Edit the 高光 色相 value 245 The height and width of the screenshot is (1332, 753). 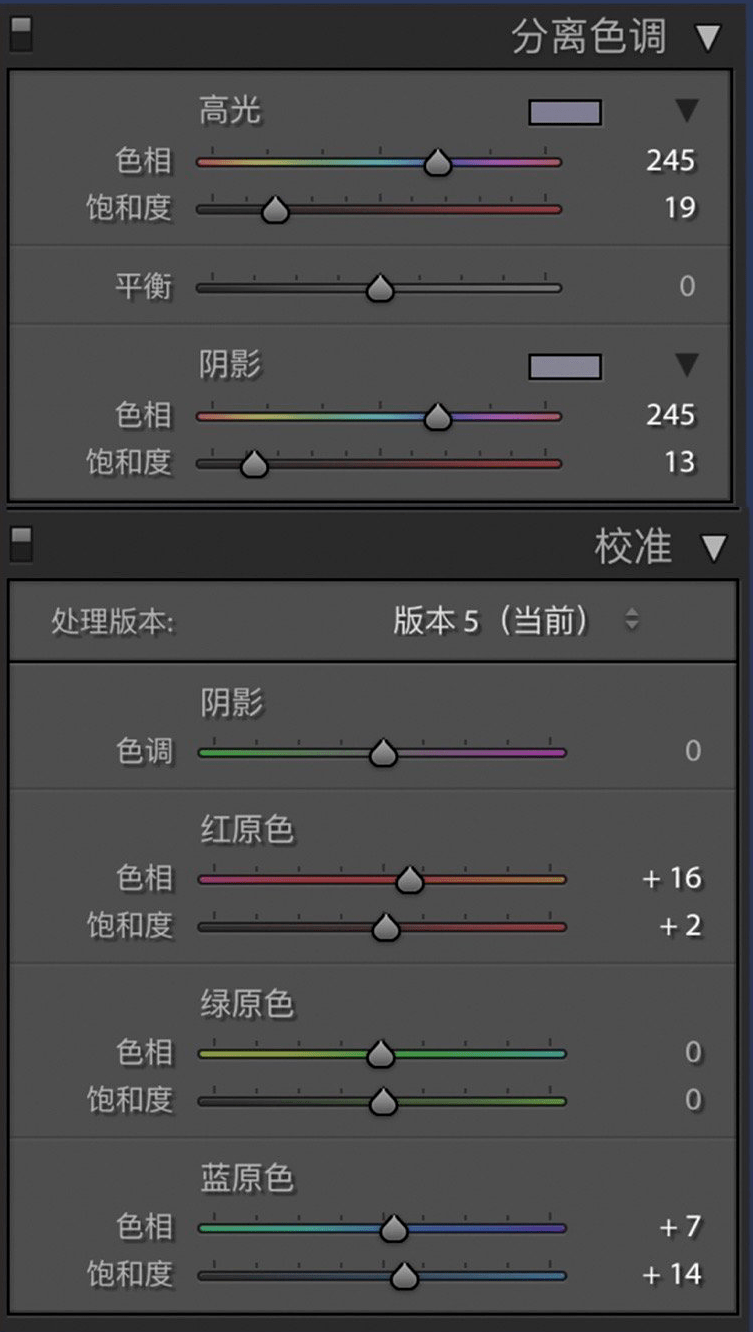coord(671,161)
